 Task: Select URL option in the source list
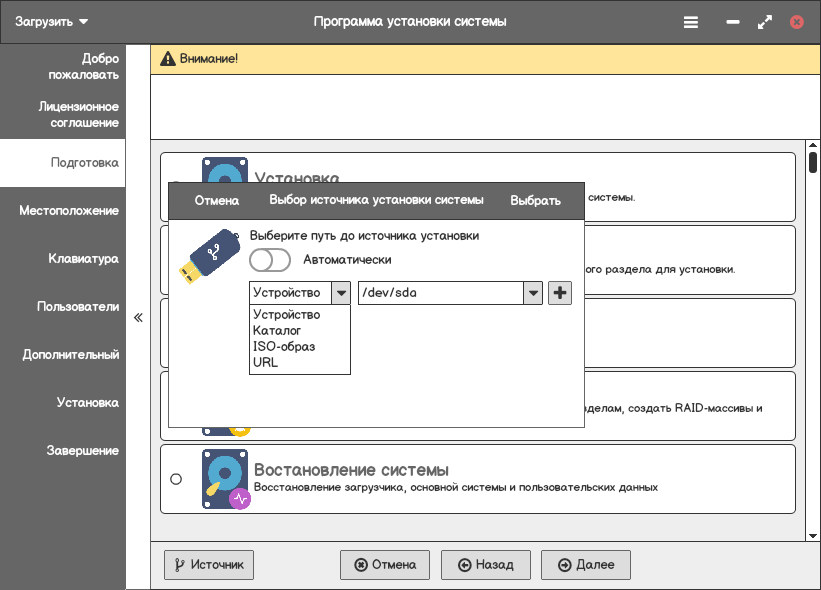click(x=266, y=362)
